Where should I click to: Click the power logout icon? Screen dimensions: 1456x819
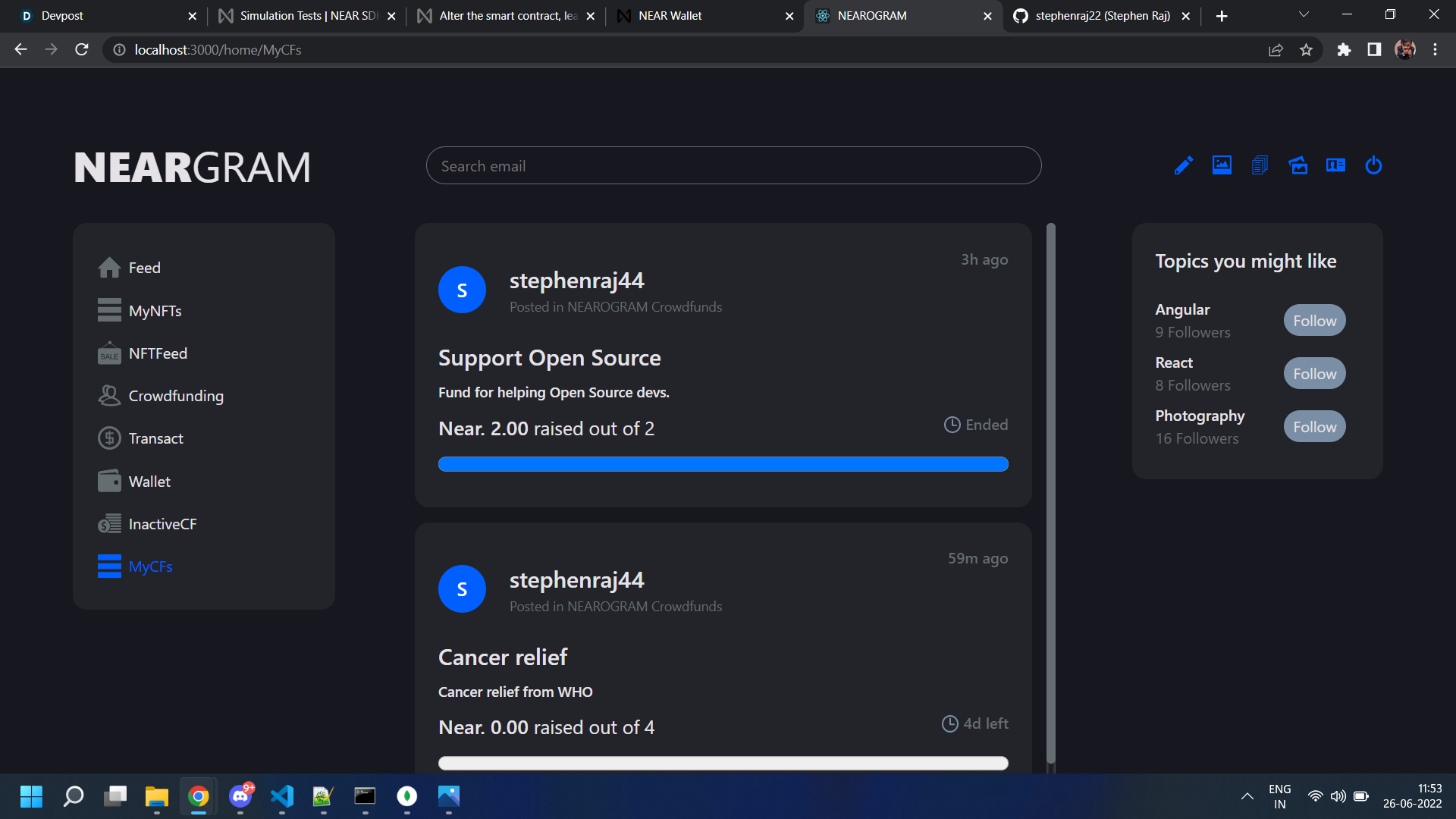click(1373, 165)
